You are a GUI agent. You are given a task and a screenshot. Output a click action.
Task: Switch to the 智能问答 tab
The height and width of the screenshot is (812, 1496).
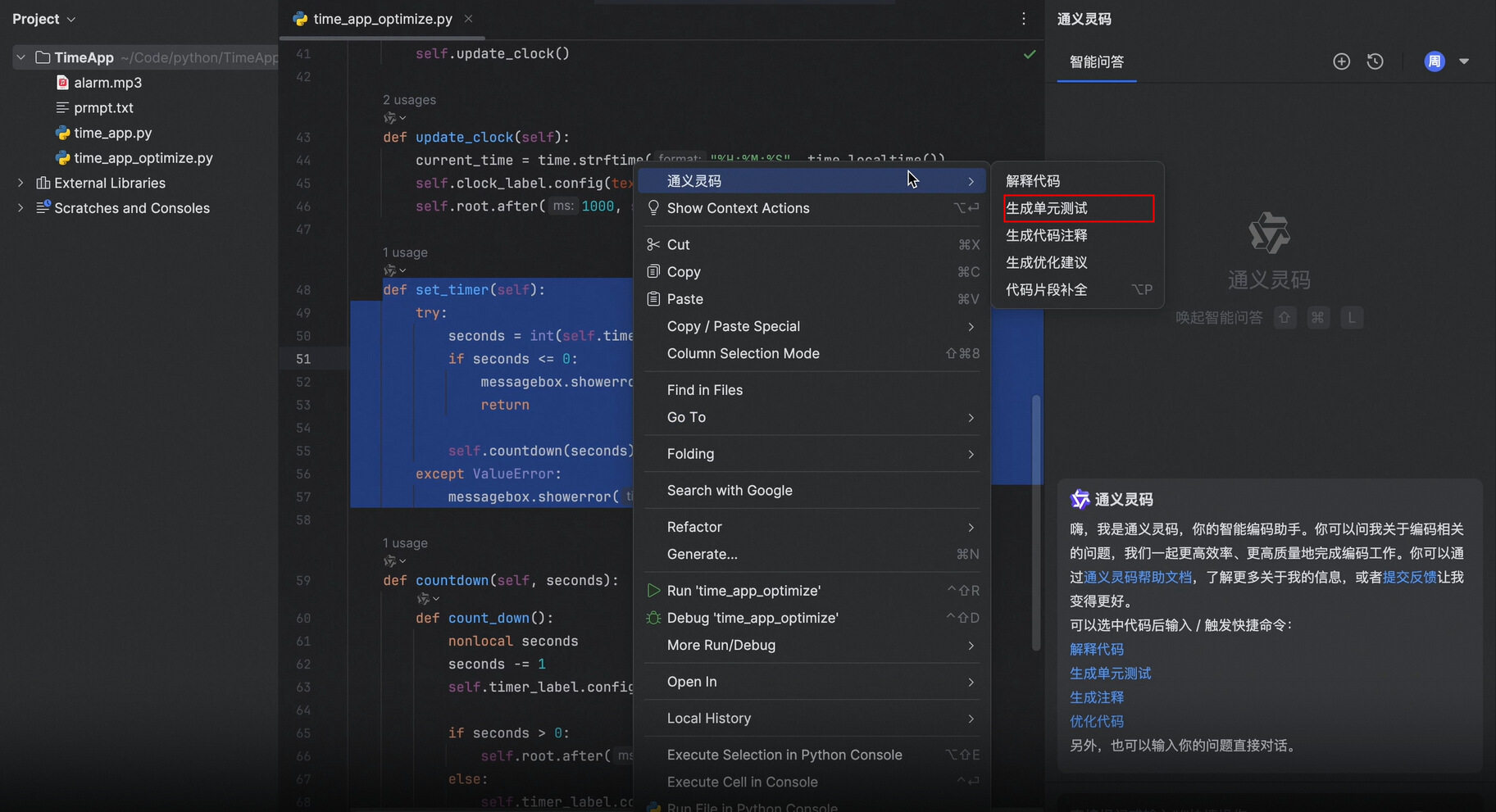coord(1097,62)
